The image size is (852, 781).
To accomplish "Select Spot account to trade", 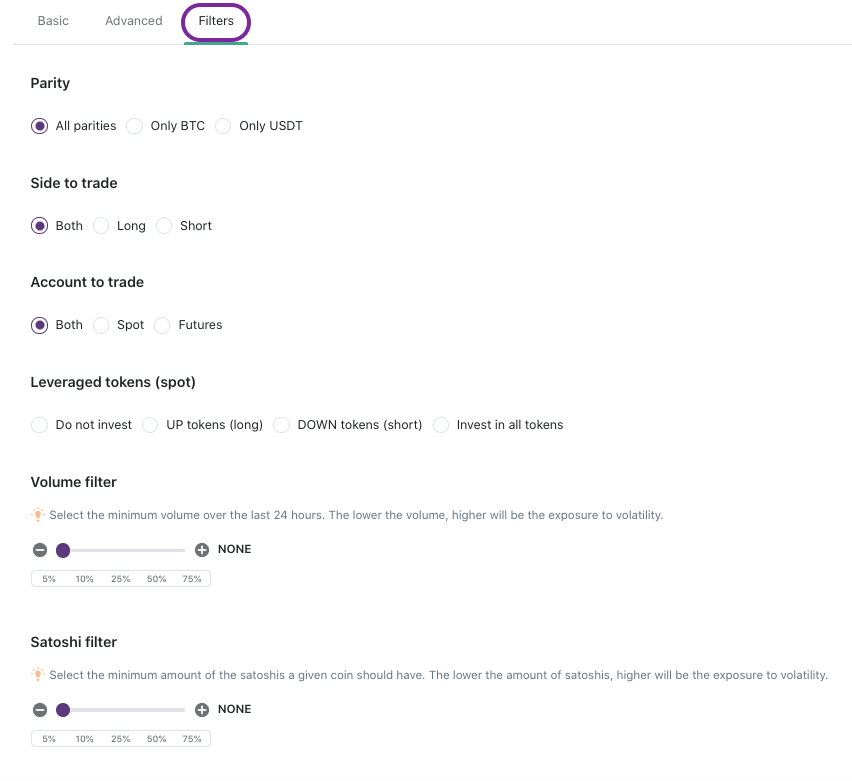I will [x=101, y=325].
